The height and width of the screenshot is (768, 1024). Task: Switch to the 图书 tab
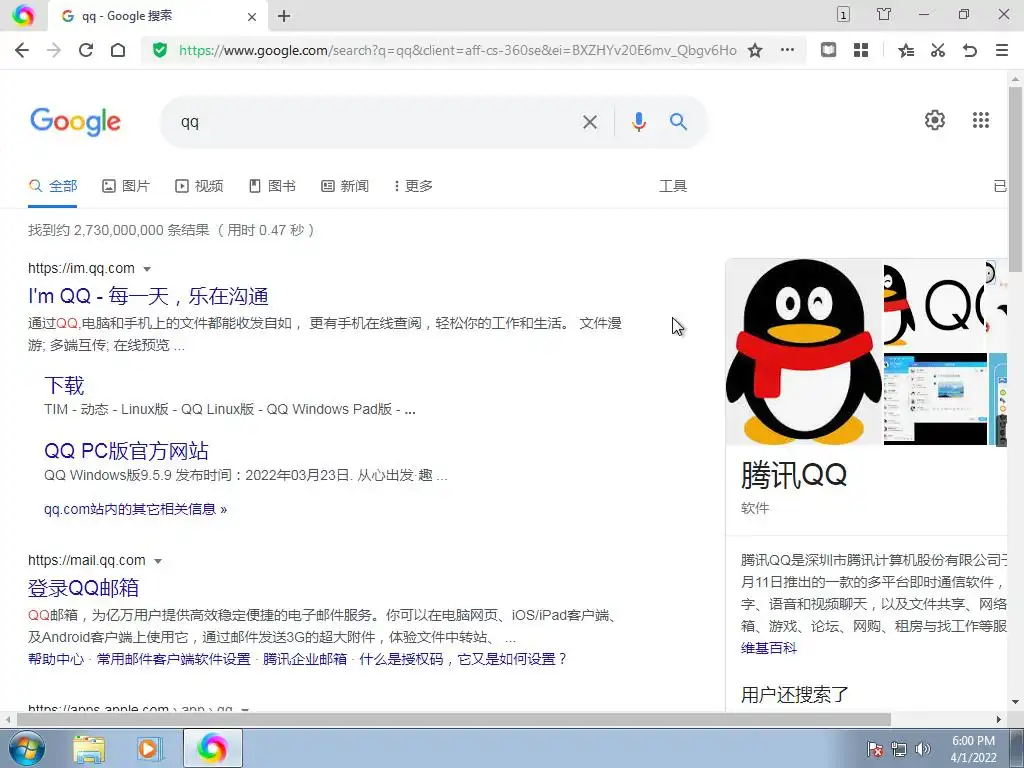[272, 186]
